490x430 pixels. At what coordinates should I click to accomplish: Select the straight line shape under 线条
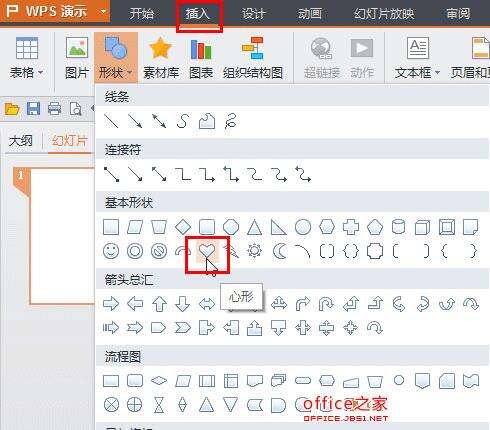111,121
